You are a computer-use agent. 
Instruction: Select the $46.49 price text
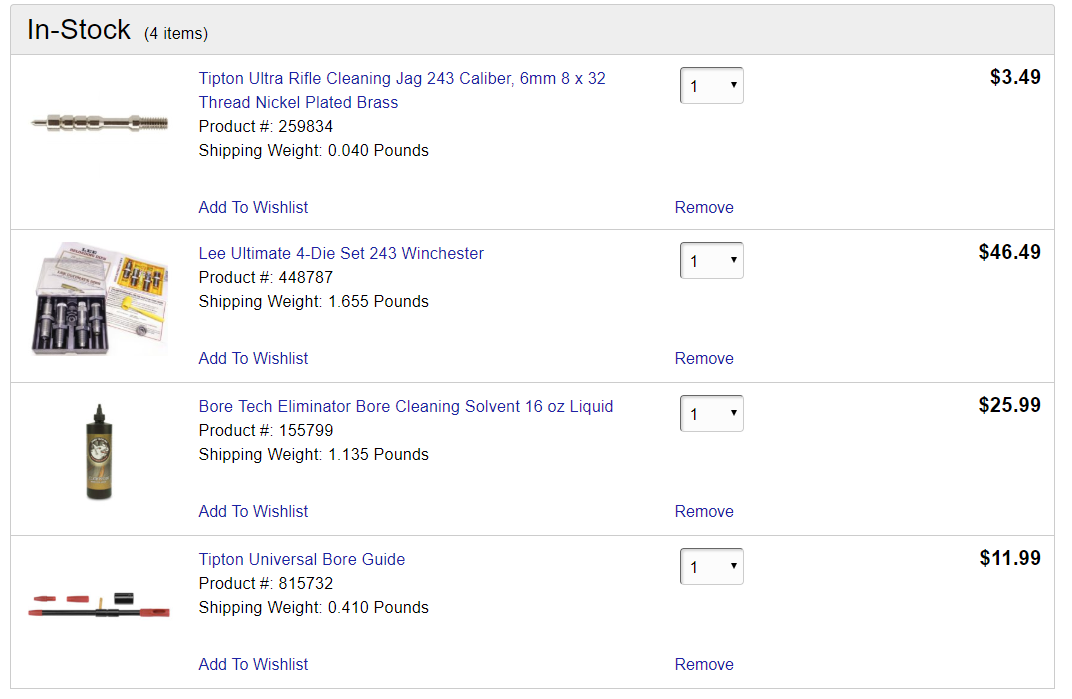1010,252
